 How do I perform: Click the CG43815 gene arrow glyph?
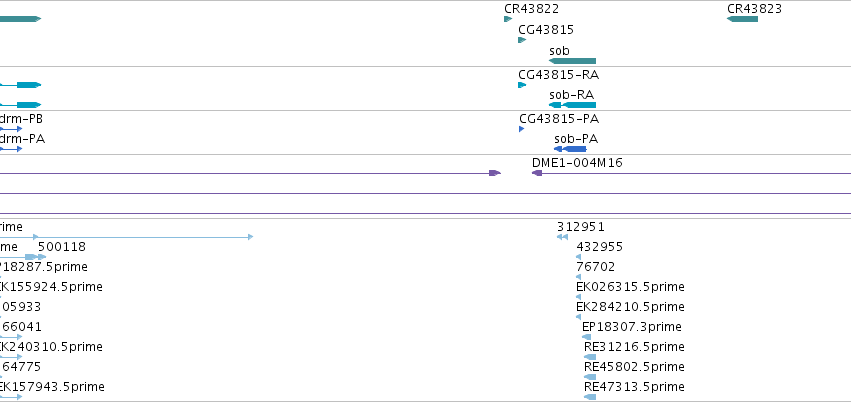(x=522, y=40)
